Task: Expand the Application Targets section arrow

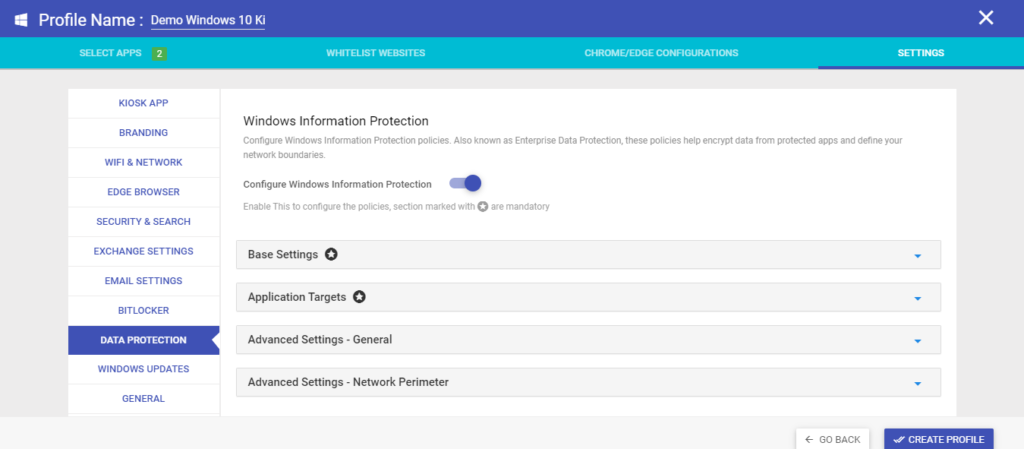Action: tap(918, 298)
